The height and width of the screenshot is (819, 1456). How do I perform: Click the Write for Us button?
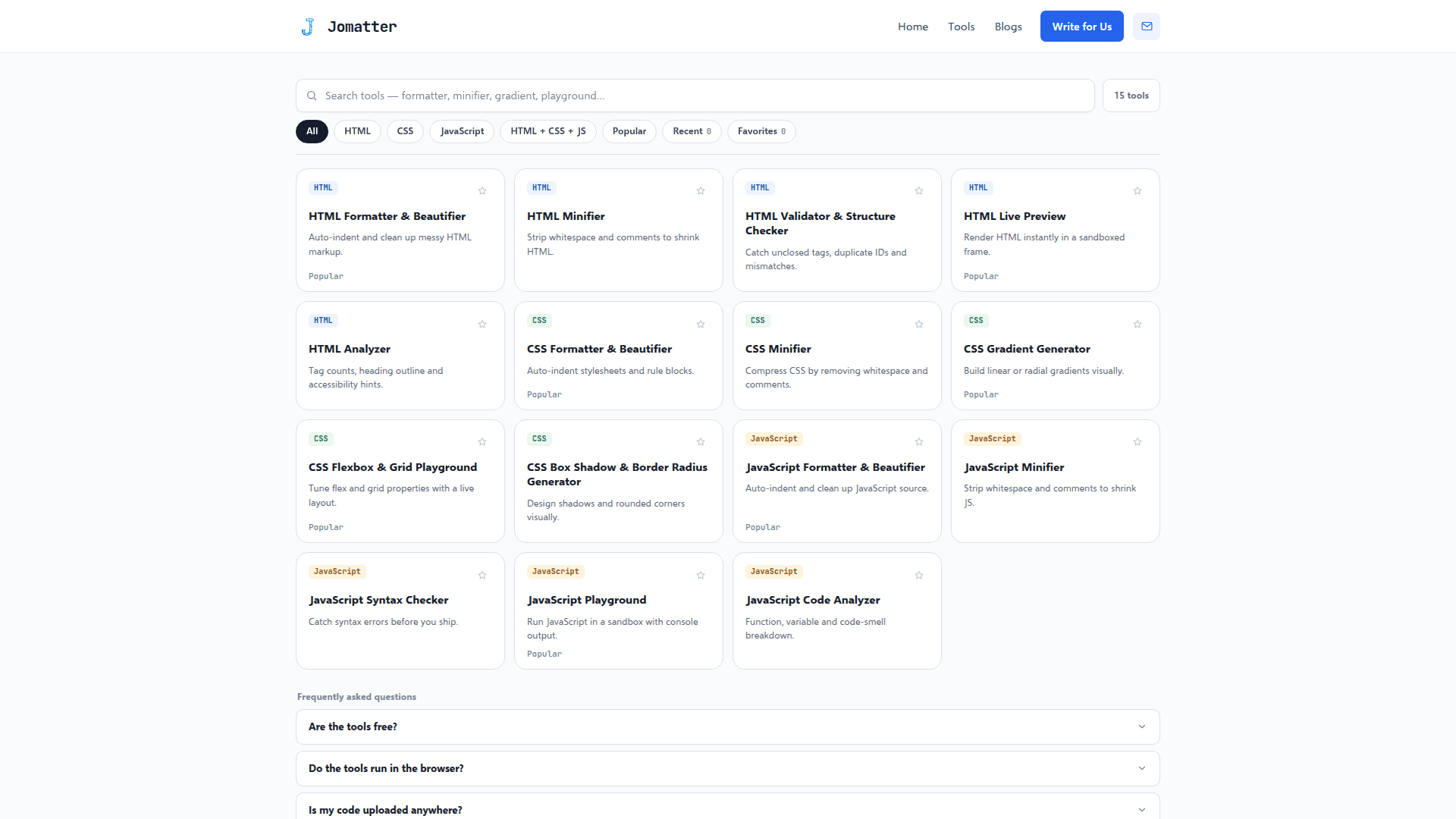pos(1081,27)
